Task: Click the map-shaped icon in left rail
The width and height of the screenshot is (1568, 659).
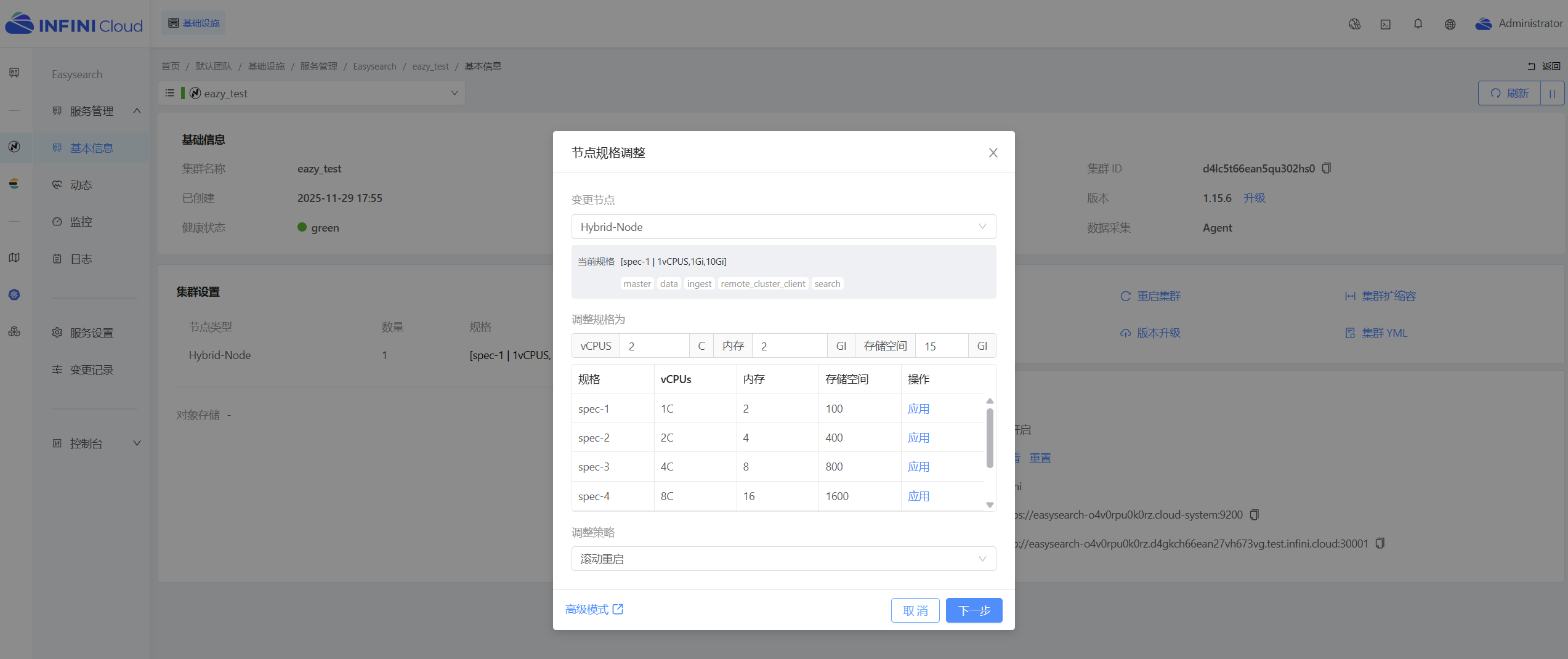Action: point(14,257)
